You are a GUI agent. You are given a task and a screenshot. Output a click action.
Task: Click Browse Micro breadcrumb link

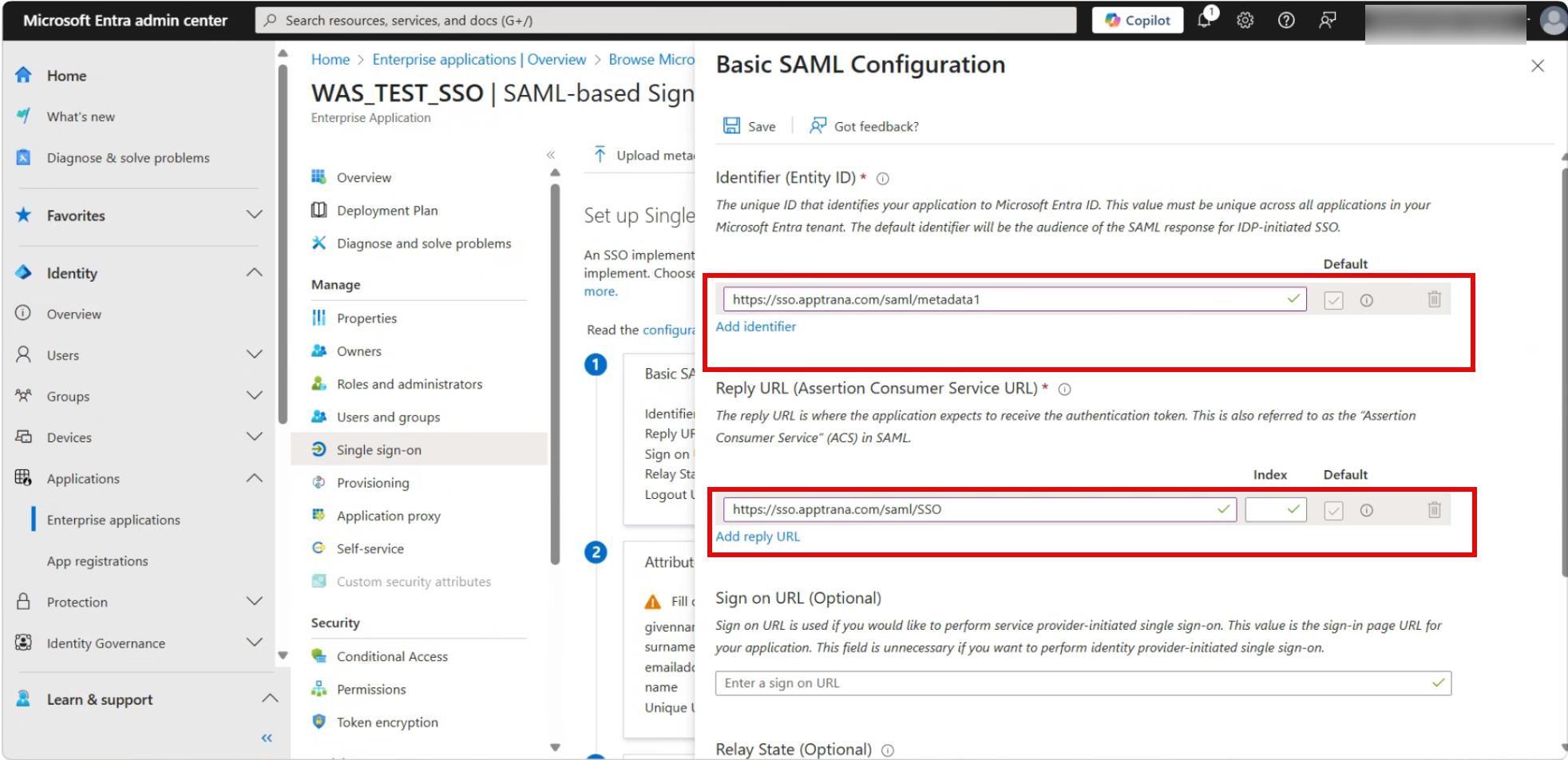pos(651,59)
